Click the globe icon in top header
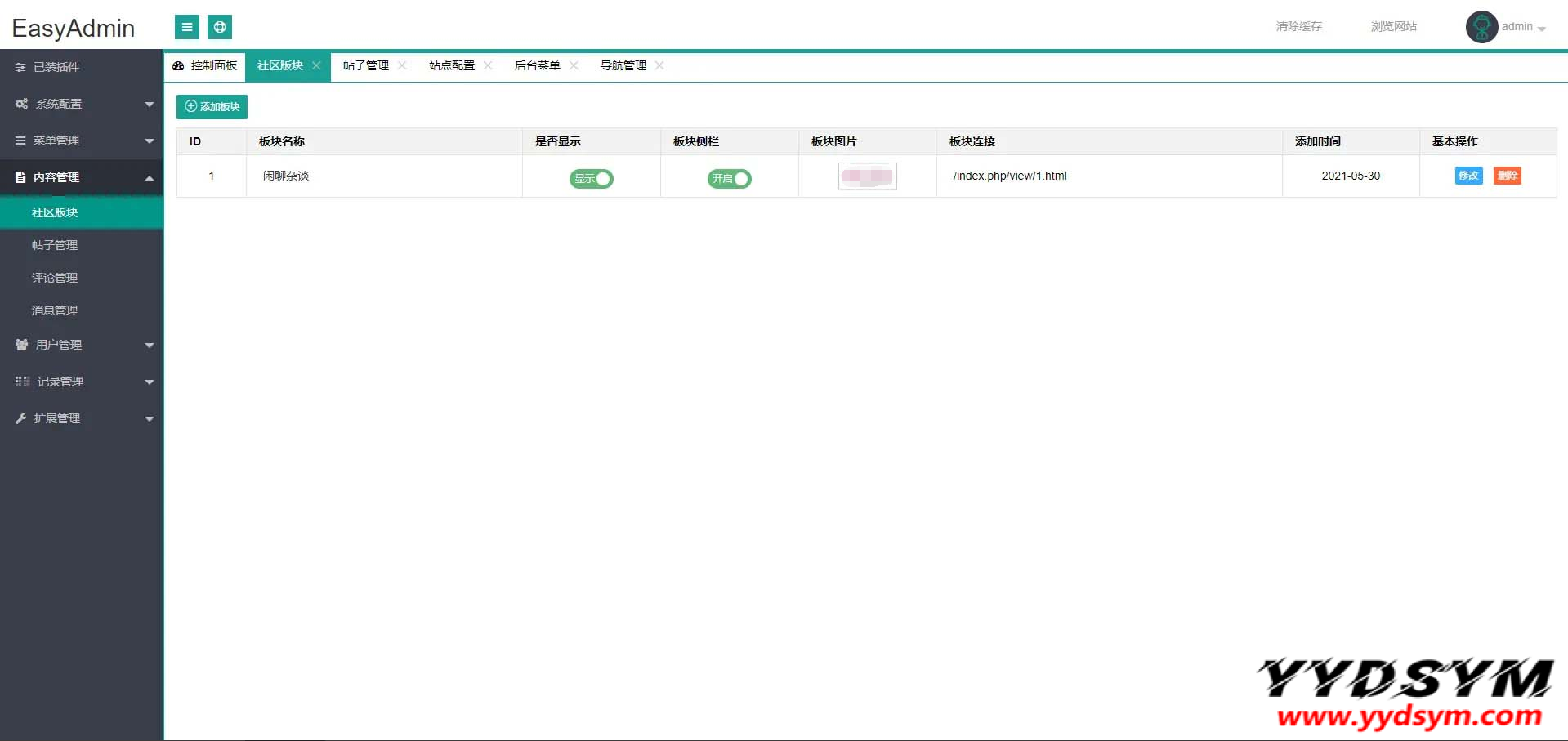 (220, 27)
